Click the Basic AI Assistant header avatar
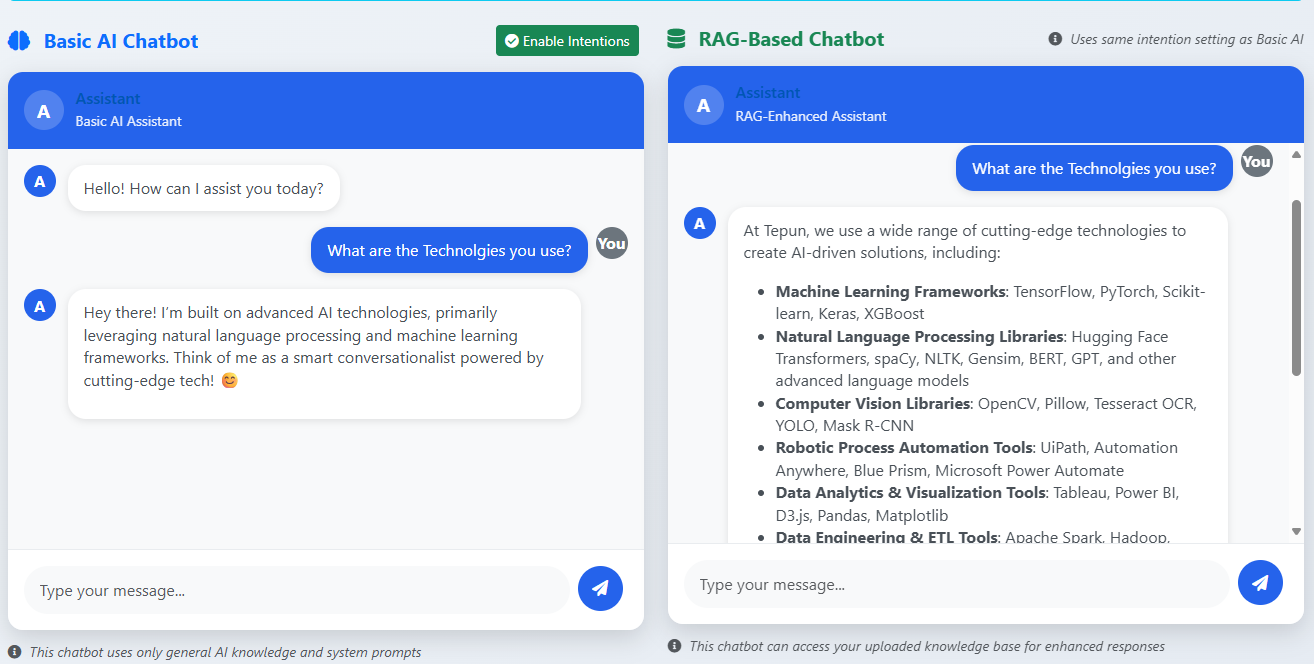Screen dimensions: 1314x664 point(43,111)
